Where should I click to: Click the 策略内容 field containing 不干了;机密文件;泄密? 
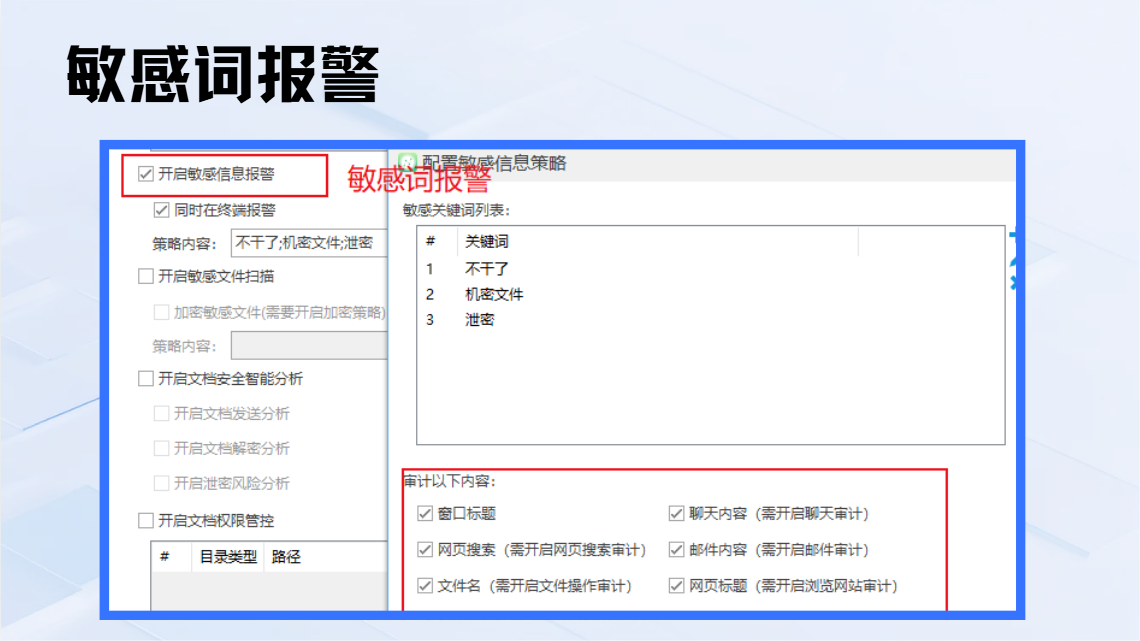tap(309, 243)
